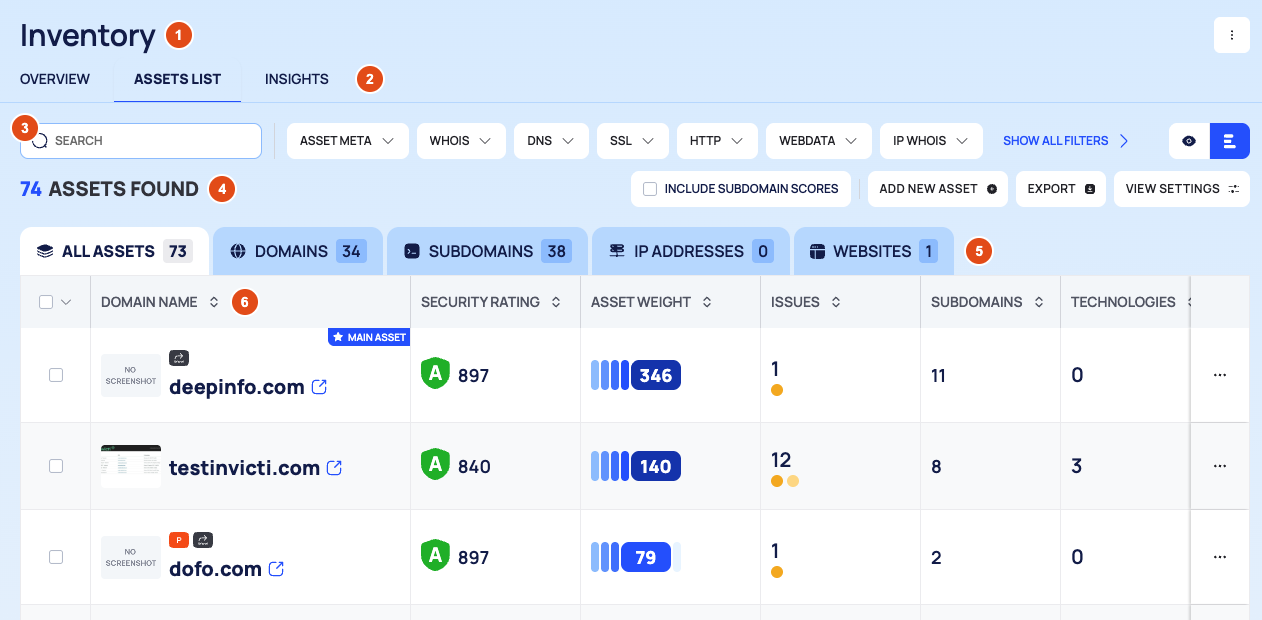
Task: Click the green A rating shield for dofo.com
Action: pos(435,556)
